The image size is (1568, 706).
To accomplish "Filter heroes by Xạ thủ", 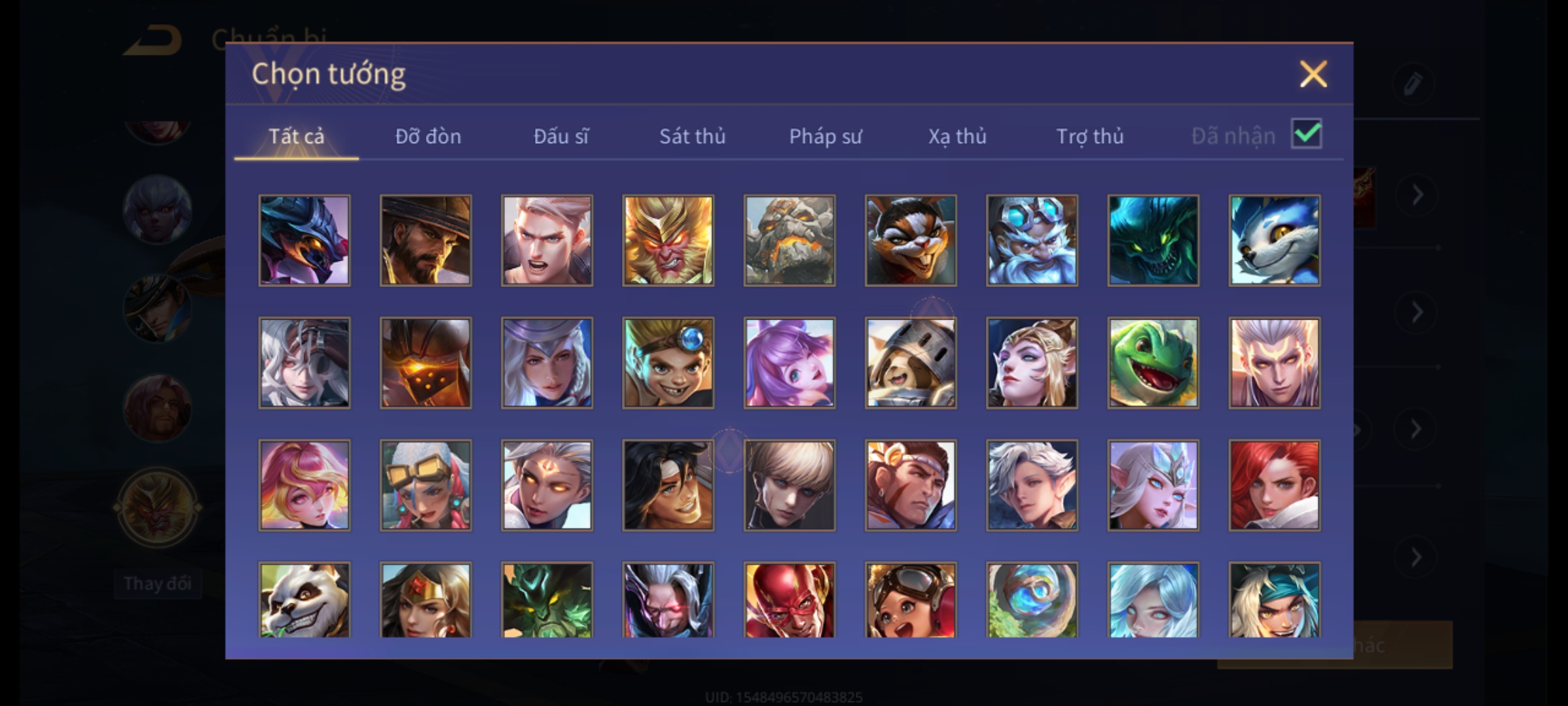I will click(x=957, y=136).
